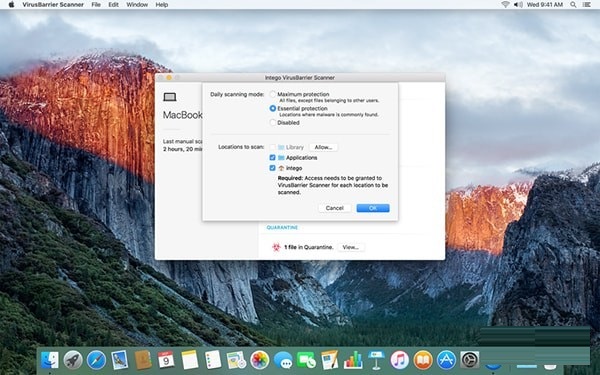Open Photos pinwheel icon in dock
600x375 pixels.
click(x=259, y=360)
